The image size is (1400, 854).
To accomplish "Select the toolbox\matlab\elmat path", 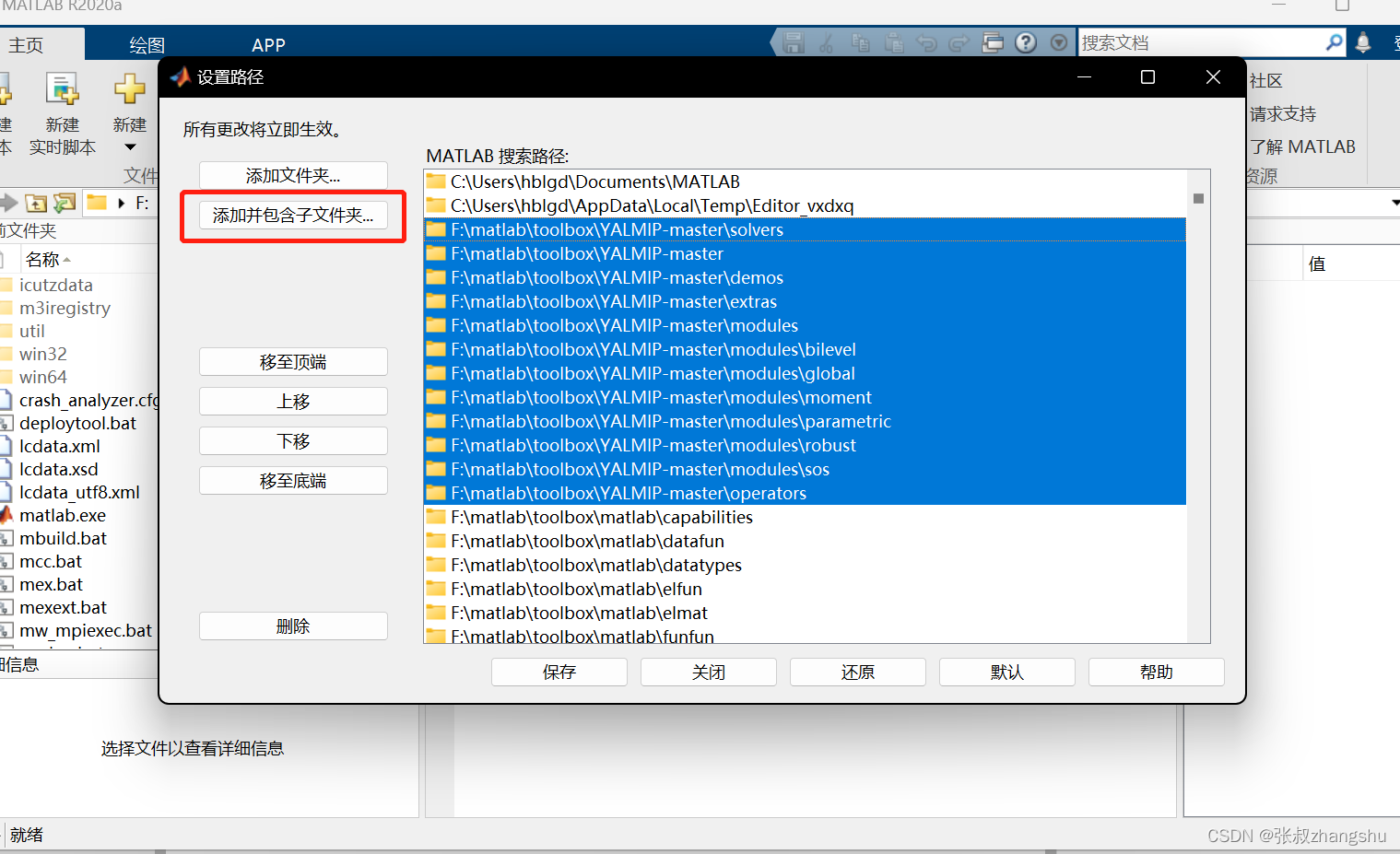I will pos(805,613).
